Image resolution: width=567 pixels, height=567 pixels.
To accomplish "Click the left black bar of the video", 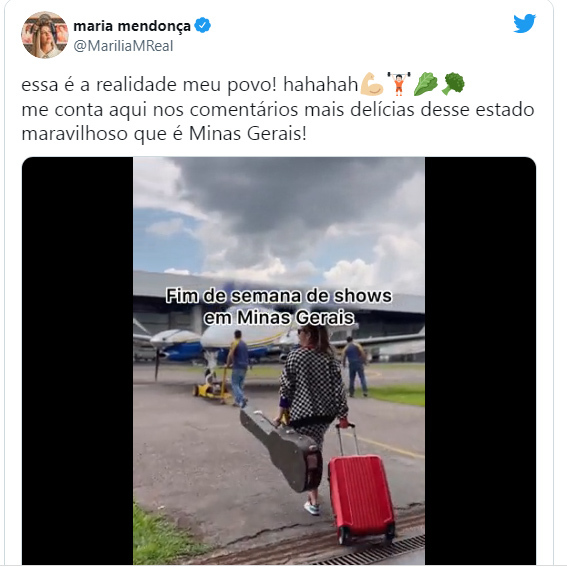I will pyautogui.click(x=77, y=361).
